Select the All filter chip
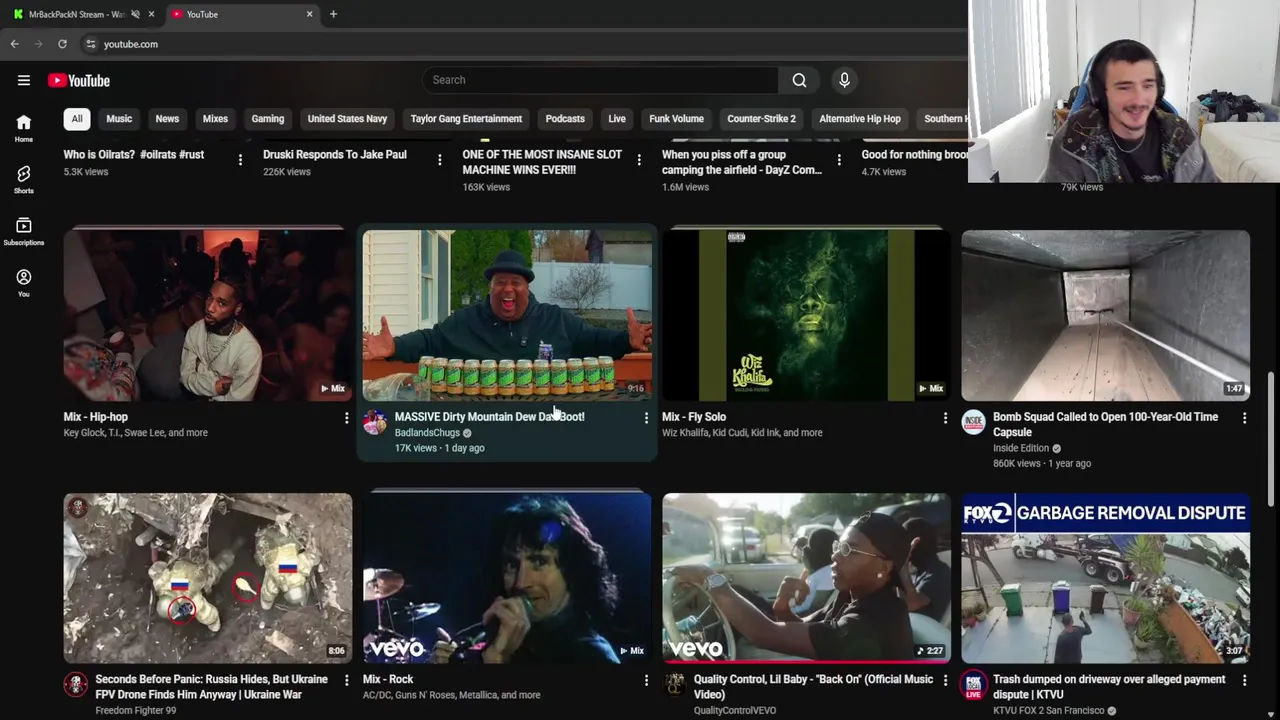Viewport: 1280px width, 720px height. [77, 119]
